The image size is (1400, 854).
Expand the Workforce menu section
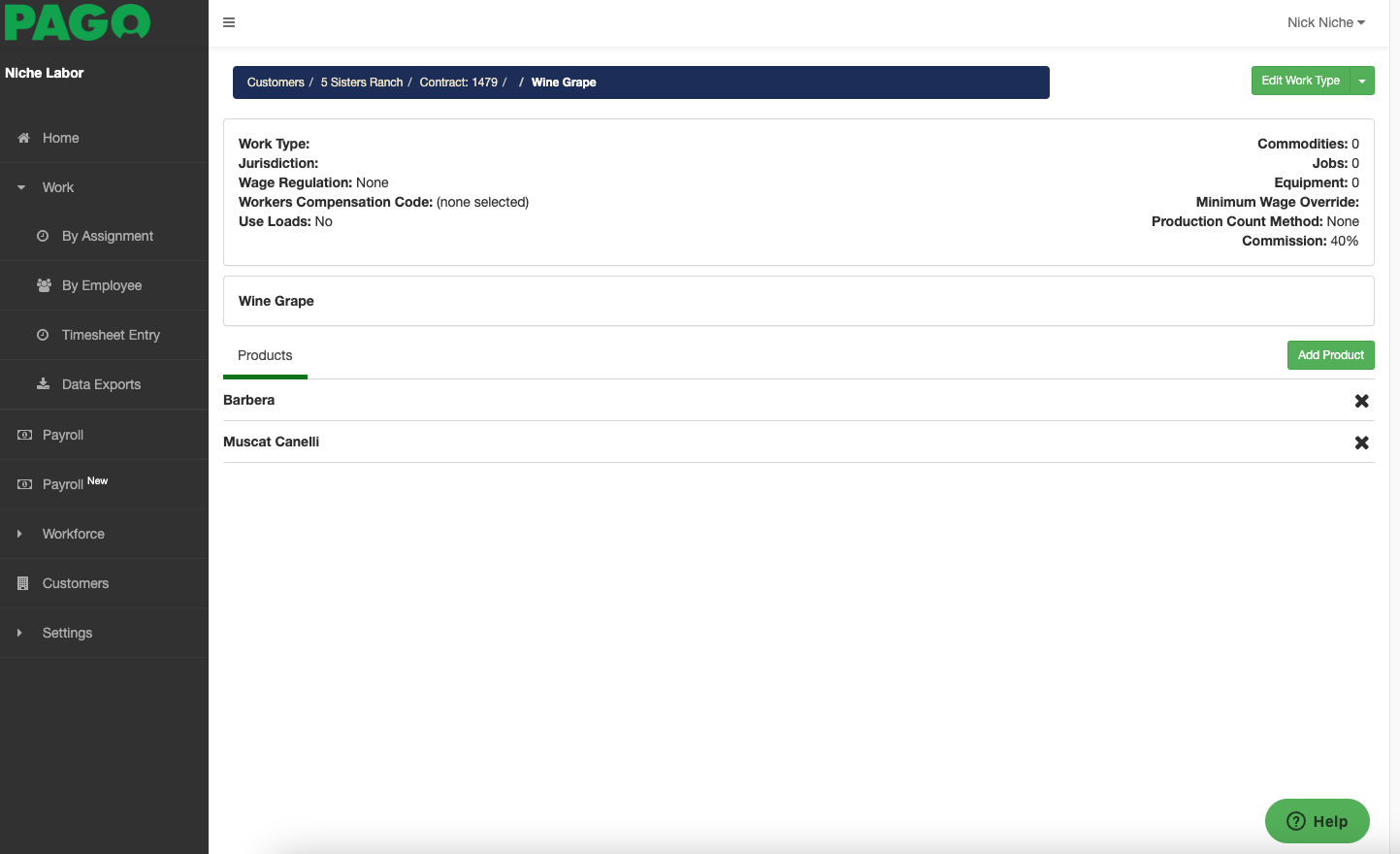[x=73, y=534]
